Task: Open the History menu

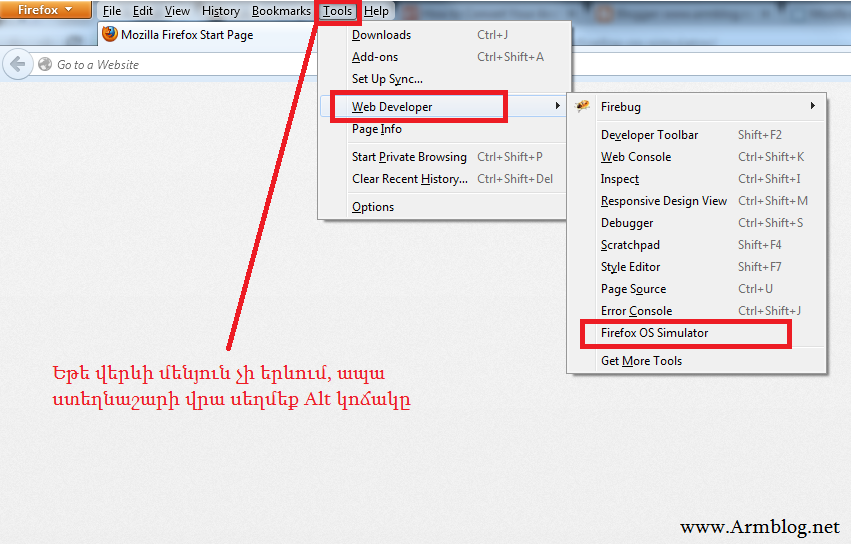Action: click(x=220, y=11)
